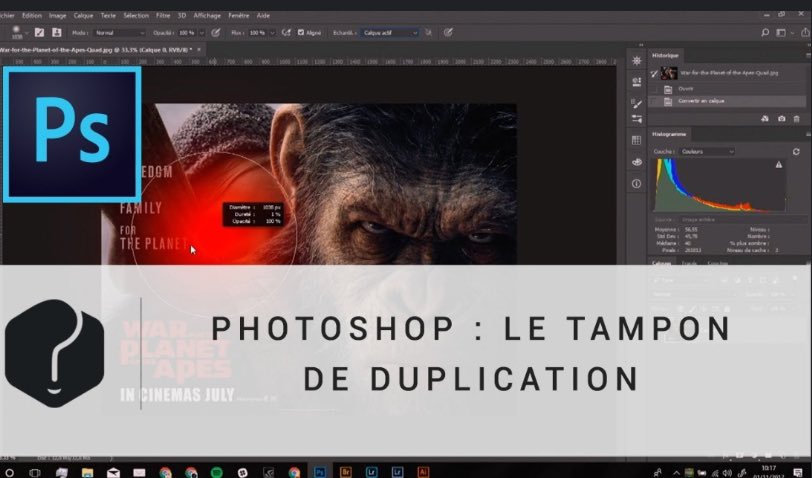Screen dimensions: 812x478
Task: Open the Color palette panel icon in dock
Action: point(636,162)
